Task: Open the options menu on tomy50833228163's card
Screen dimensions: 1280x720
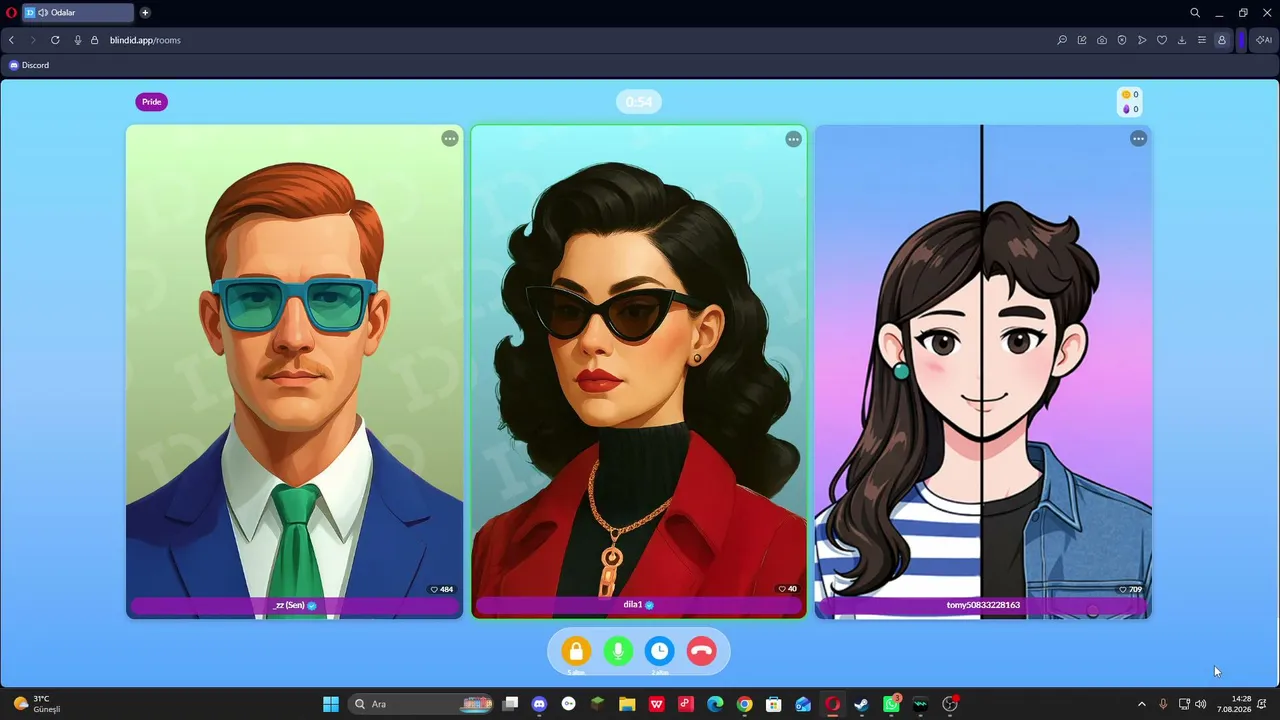Action: point(1138,139)
